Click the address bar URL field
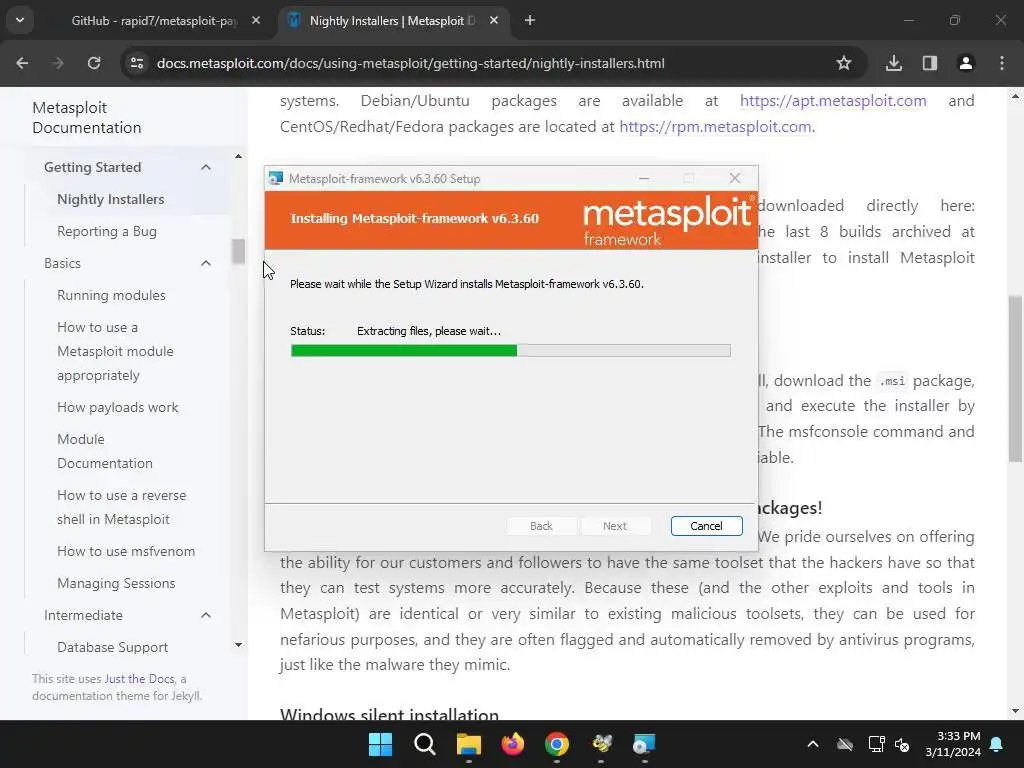Viewport: 1024px width, 768px height. (411, 63)
